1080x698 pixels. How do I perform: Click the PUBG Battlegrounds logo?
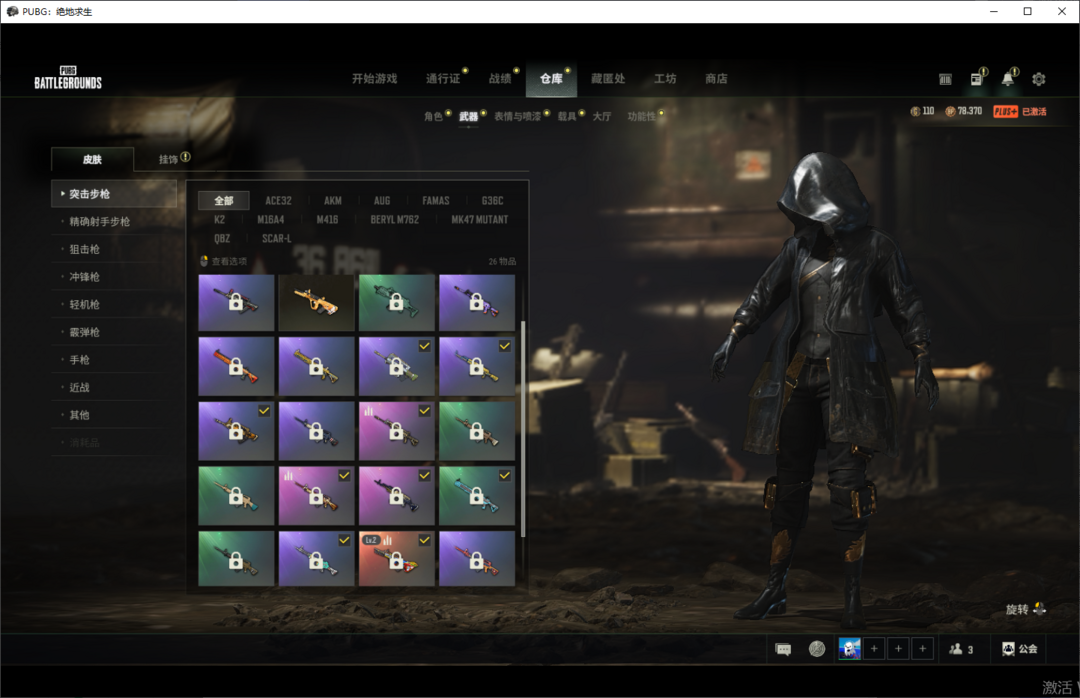[x=68, y=78]
